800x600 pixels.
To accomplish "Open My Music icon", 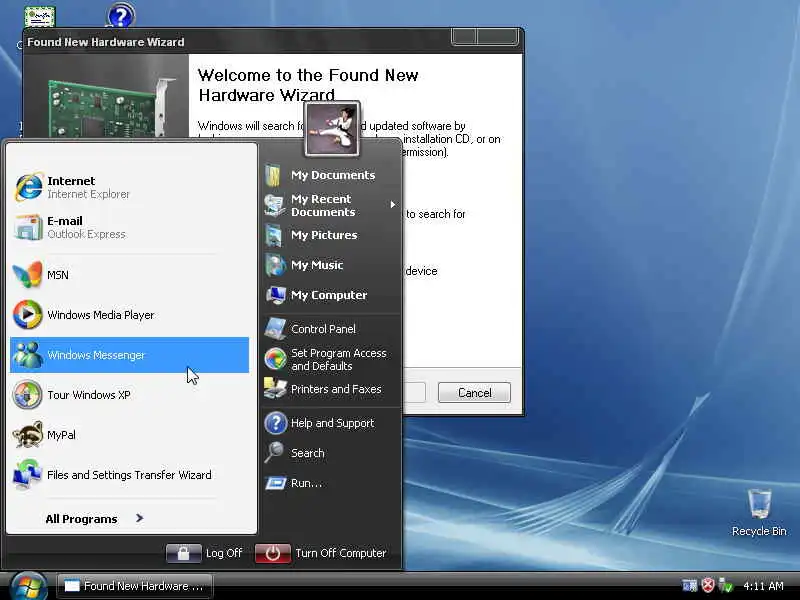I will [x=274, y=265].
